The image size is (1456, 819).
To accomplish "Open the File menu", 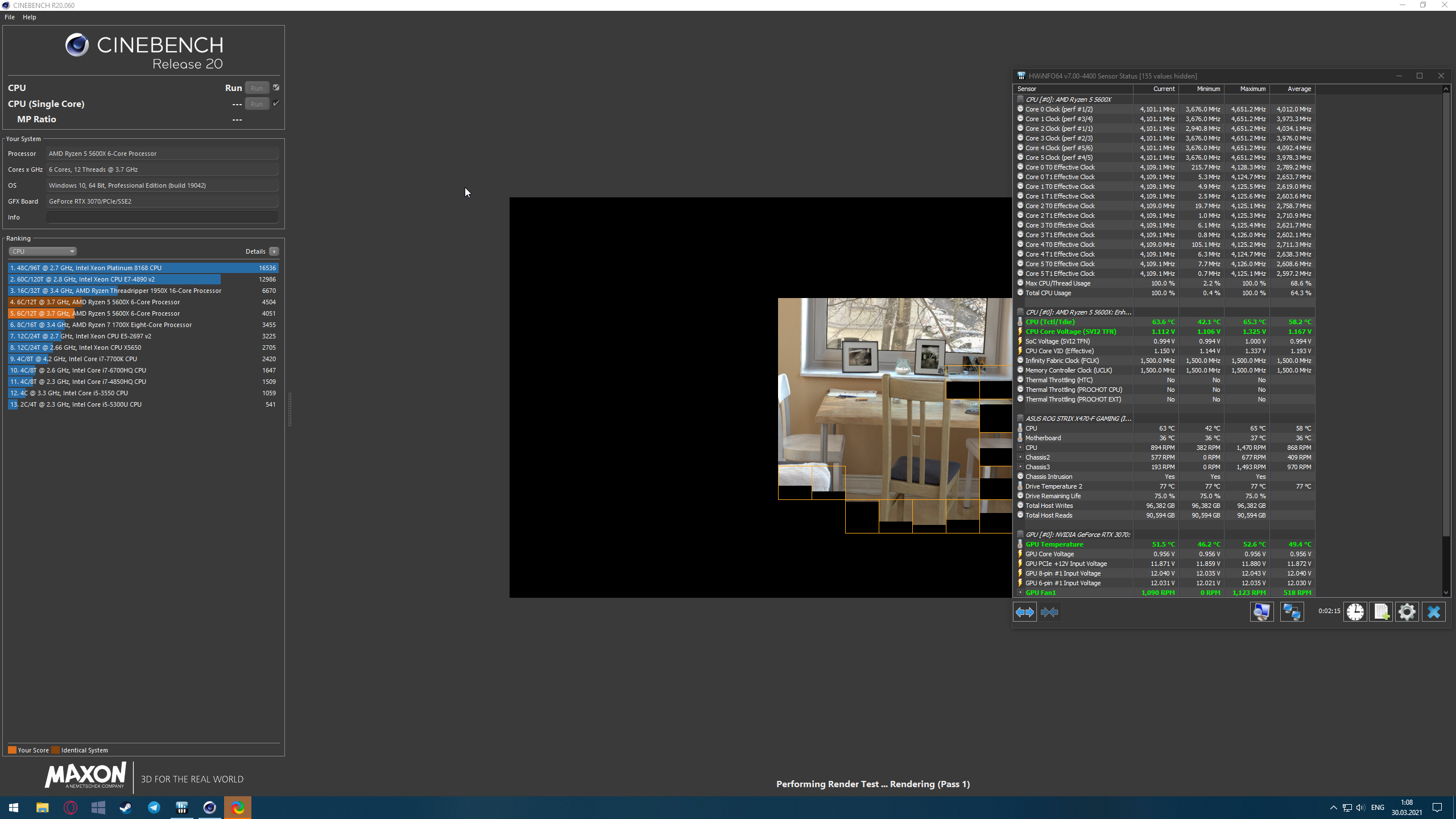I will [x=10, y=17].
